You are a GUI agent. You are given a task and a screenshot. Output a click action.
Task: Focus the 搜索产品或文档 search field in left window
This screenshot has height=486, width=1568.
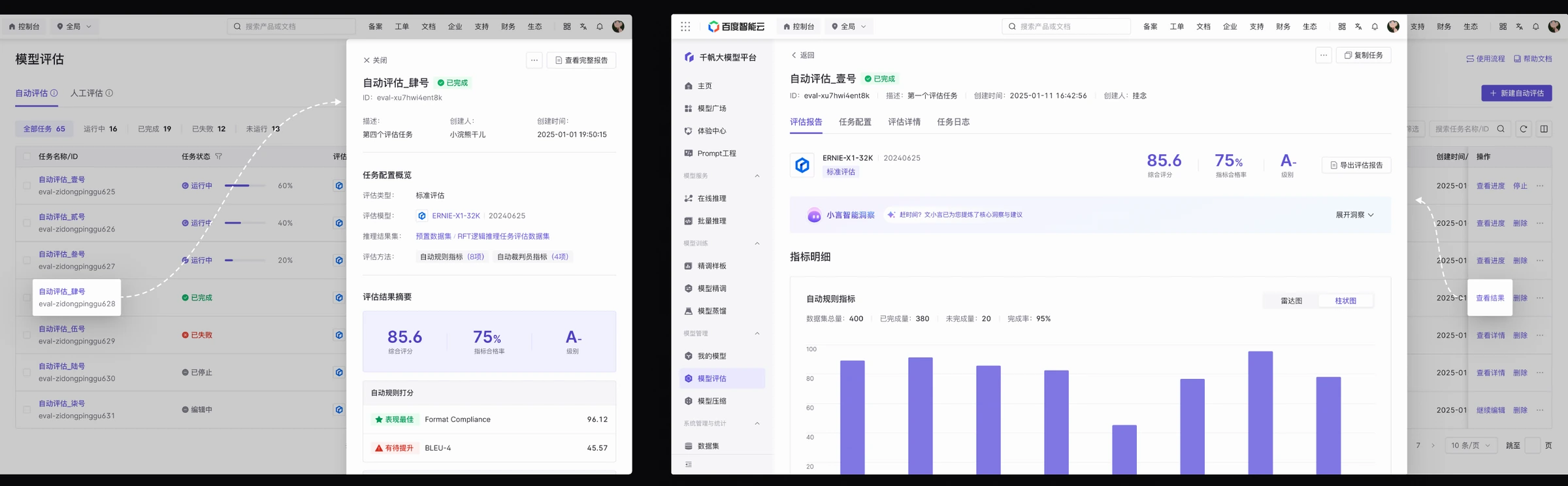(x=291, y=27)
